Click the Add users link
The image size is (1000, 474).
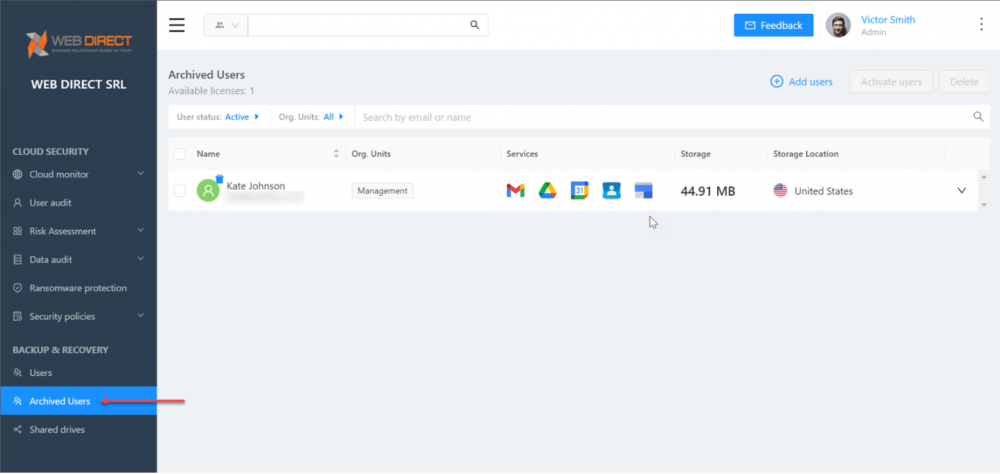click(x=801, y=82)
